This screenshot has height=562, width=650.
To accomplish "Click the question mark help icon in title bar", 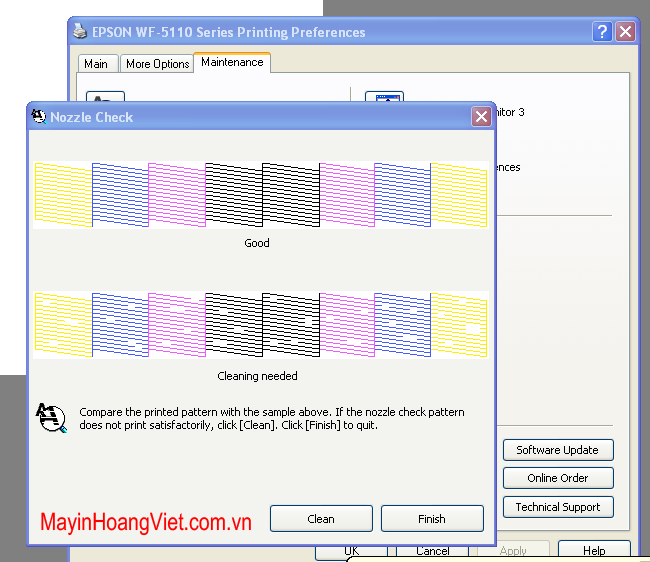I will click(x=602, y=31).
